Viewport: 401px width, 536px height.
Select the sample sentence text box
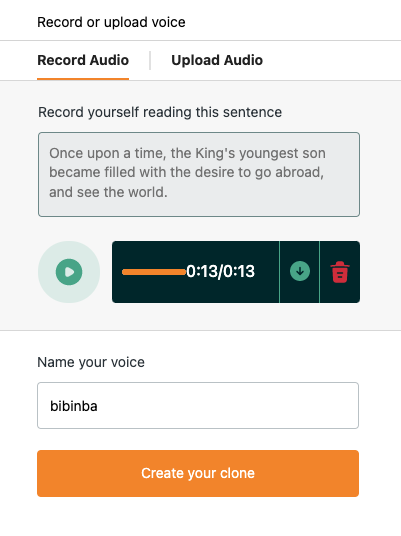(x=199, y=174)
